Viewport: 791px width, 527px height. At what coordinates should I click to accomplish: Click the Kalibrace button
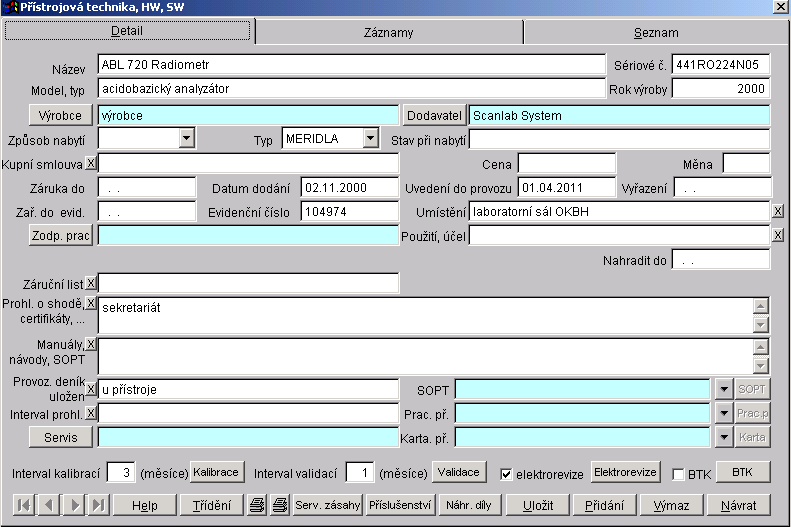[215, 472]
